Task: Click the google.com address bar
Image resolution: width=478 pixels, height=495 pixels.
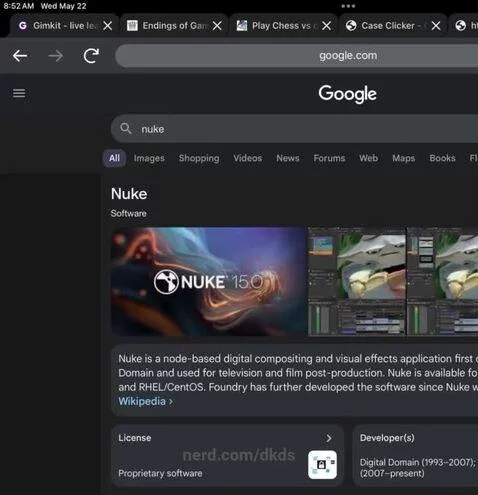Action: 297,56
